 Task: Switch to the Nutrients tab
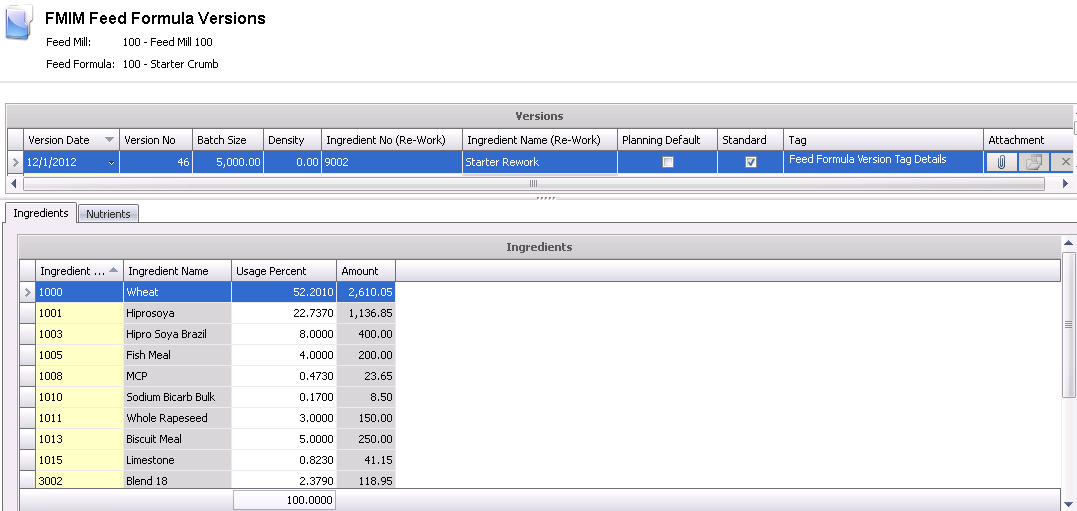pos(108,214)
